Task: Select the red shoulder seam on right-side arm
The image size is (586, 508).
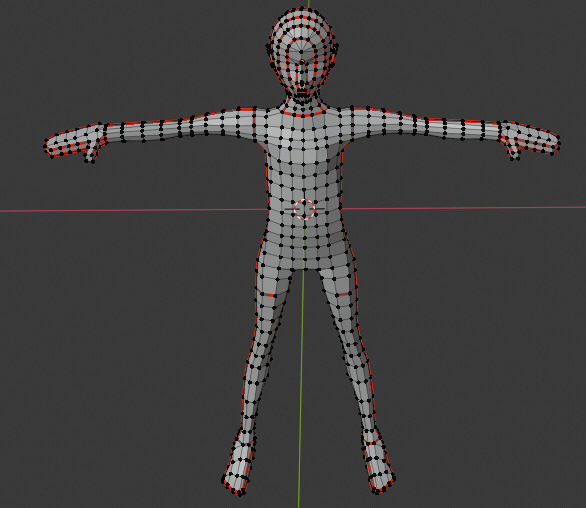Action: pyautogui.click(x=352, y=120)
